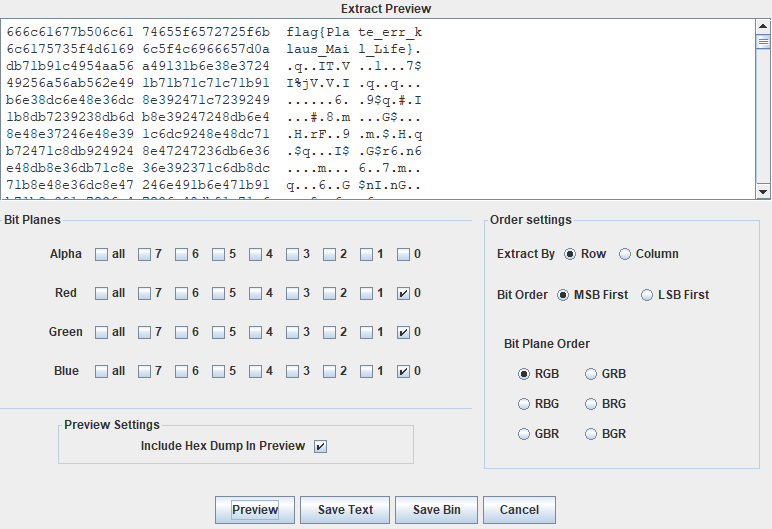The height and width of the screenshot is (529, 772).
Task: Check Green bit plane 6
Action: pyautogui.click(x=181, y=332)
